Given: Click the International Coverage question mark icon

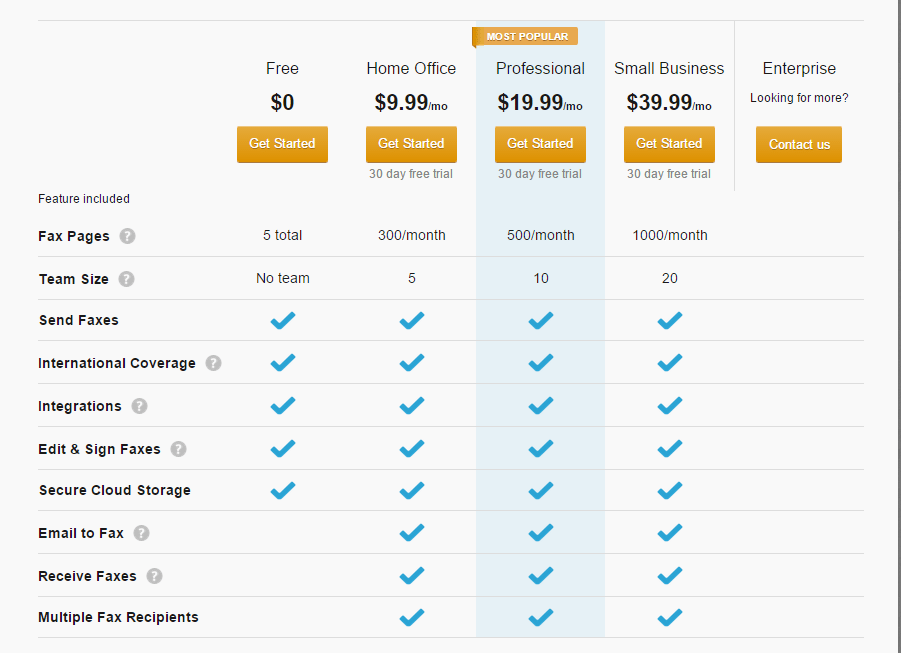Looking at the screenshot, I should [x=213, y=363].
